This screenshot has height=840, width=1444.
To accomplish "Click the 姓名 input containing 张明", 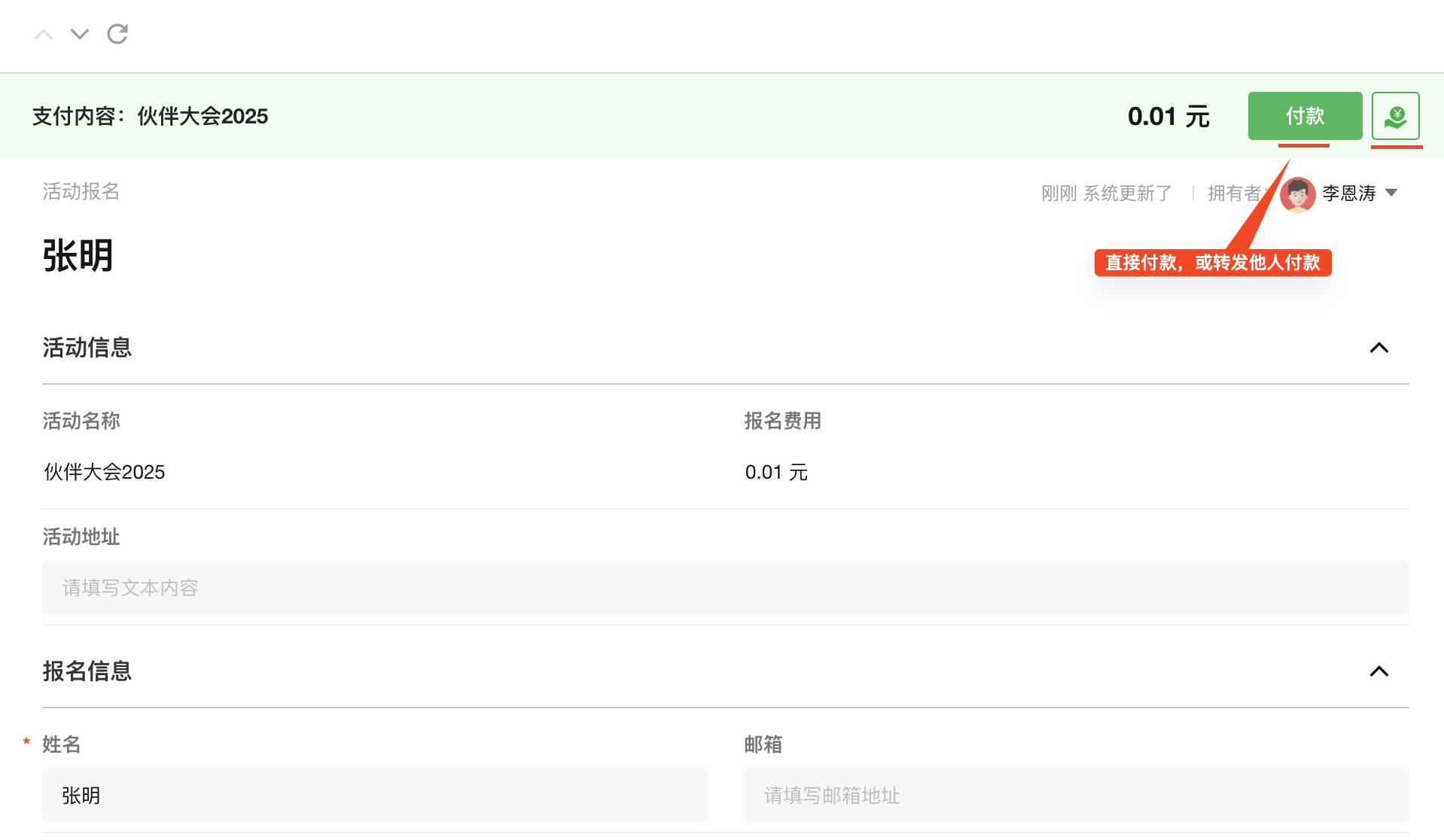I will click(x=374, y=796).
